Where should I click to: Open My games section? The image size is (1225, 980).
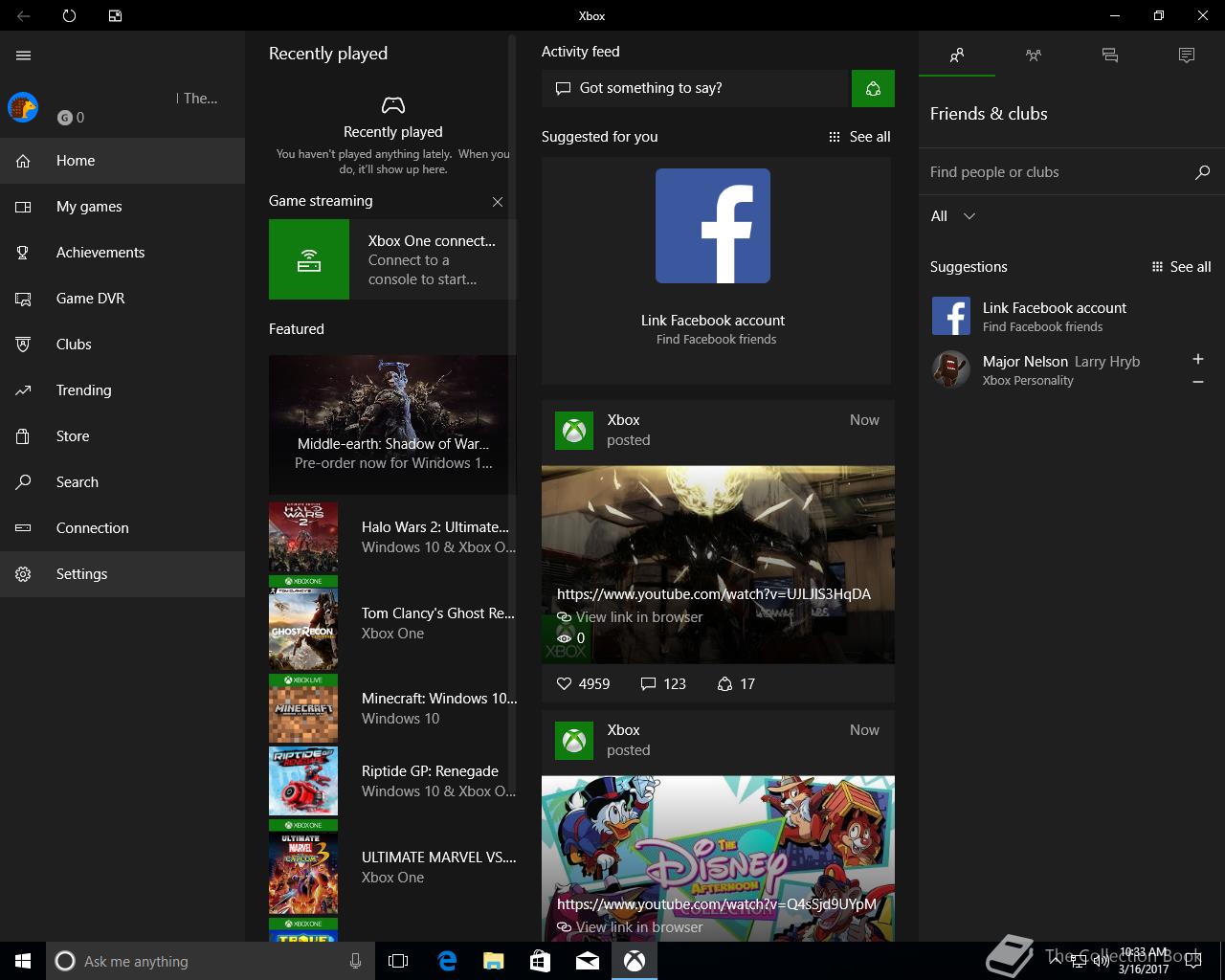tap(122, 207)
